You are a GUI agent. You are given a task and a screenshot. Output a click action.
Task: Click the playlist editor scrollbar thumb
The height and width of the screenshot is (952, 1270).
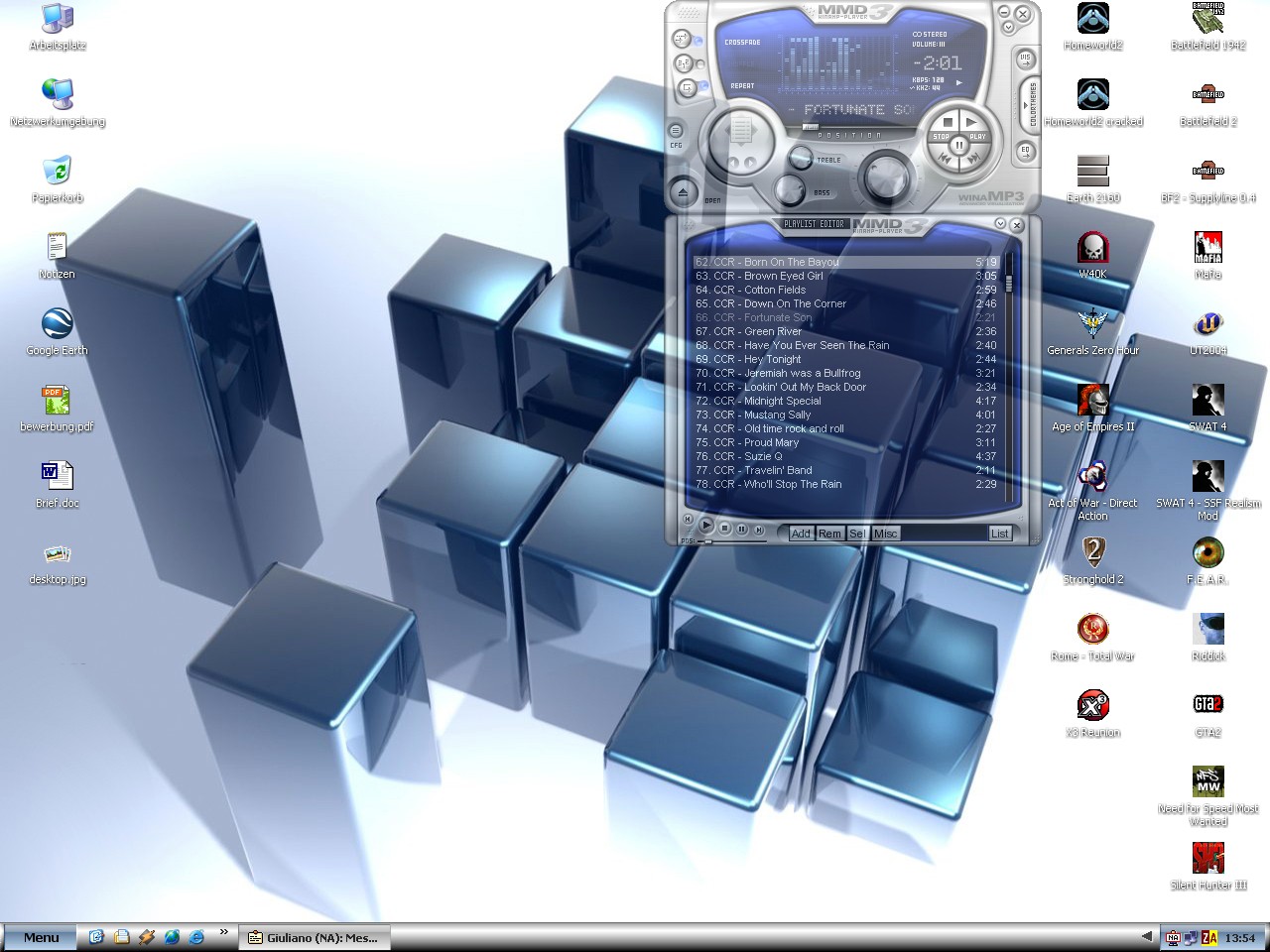click(1009, 284)
